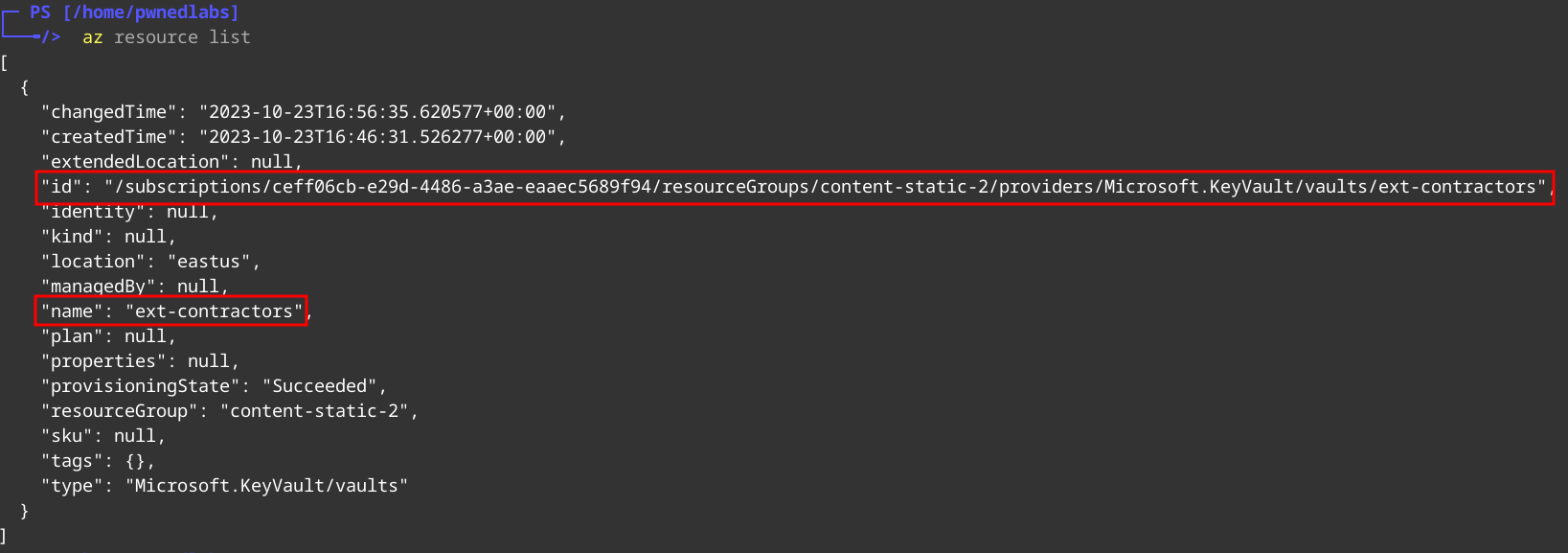Viewport: 1568px width, 553px height.
Task: Click the "sku" key
Action: pyautogui.click(x=66, y=436)
